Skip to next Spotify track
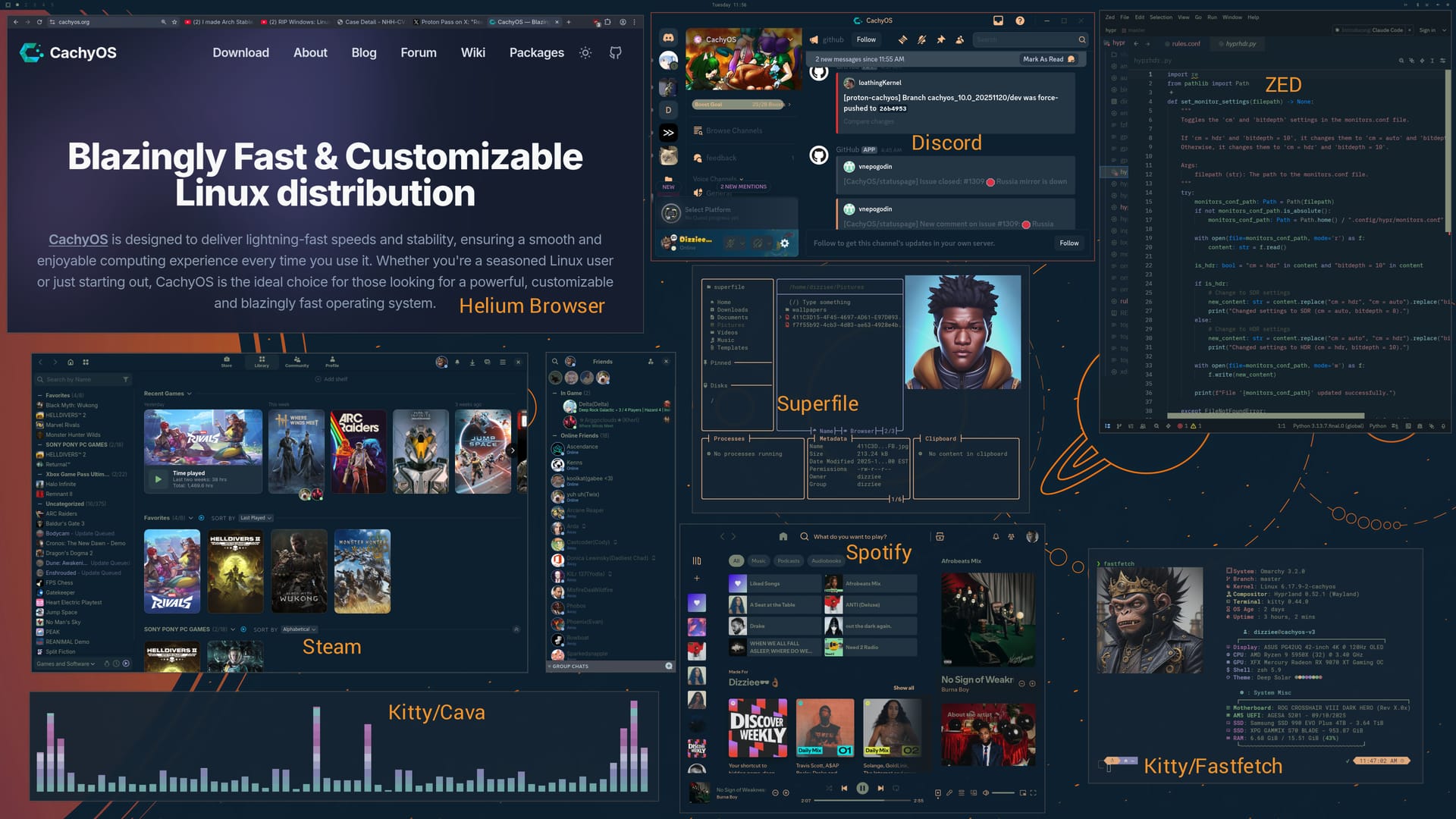1456x819 pixels. [x=880, y=789]
